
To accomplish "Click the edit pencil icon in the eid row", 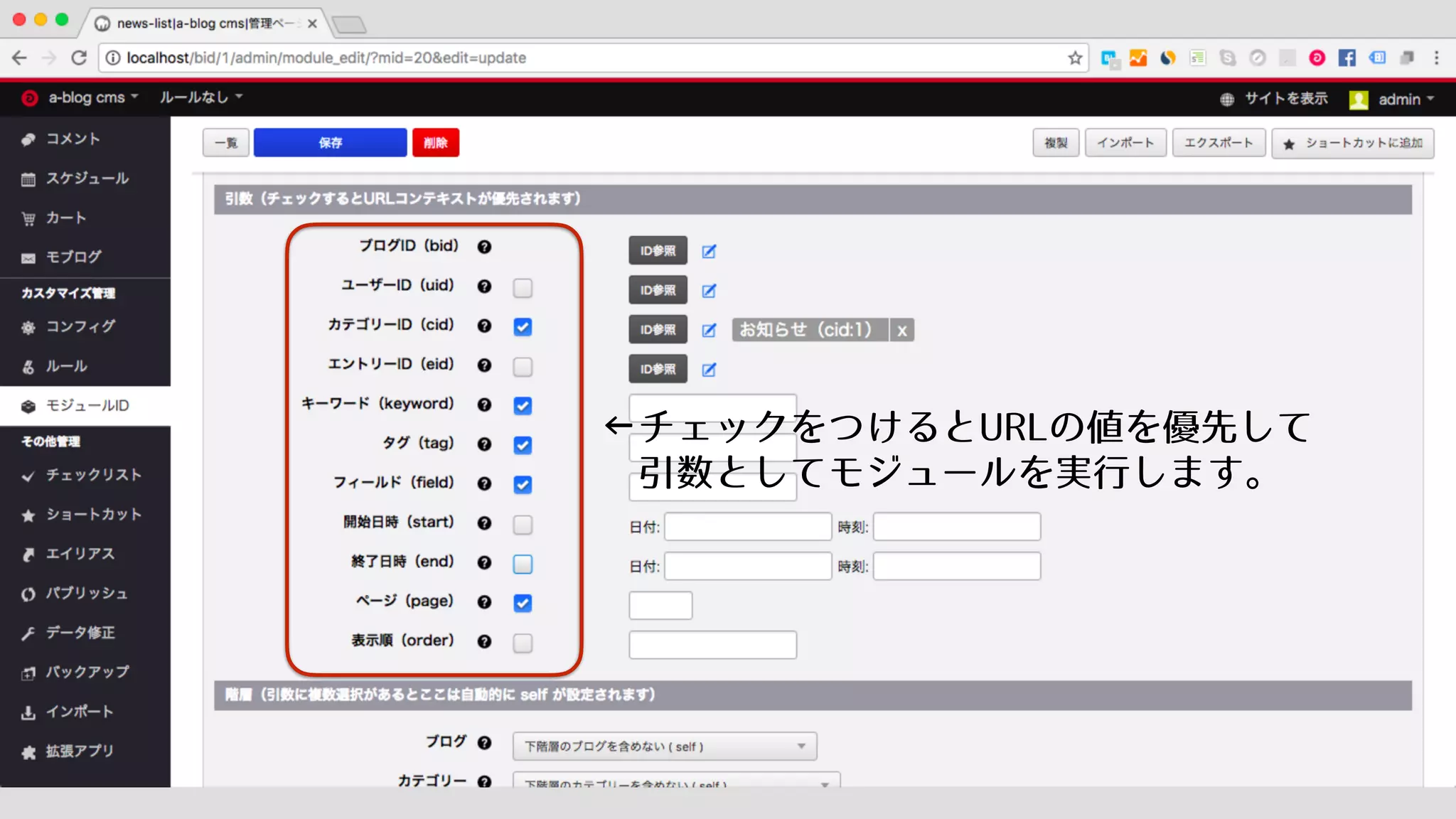I will point(709,370).
